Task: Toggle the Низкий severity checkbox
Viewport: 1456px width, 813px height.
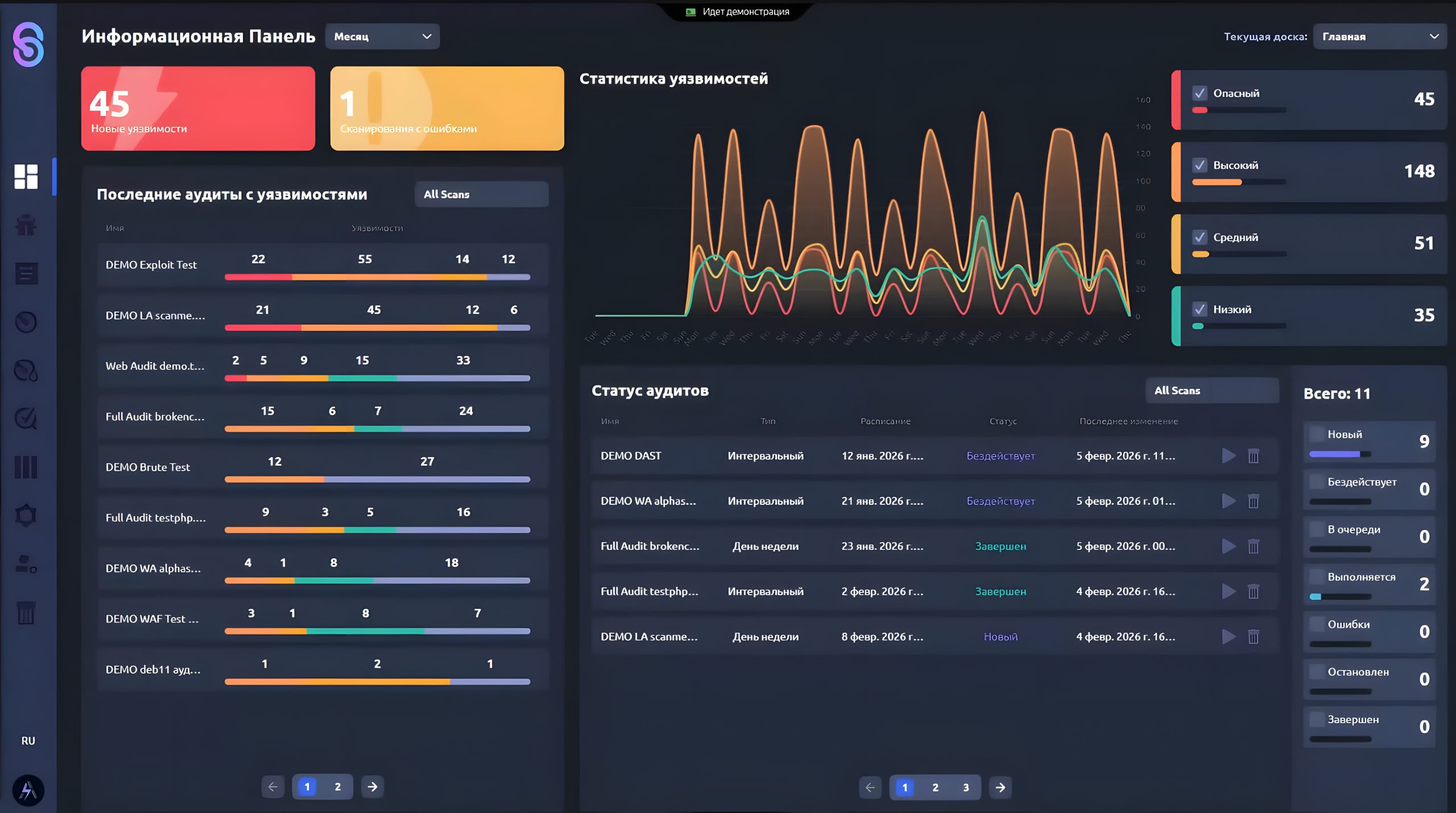Action: [x=1199, y=309]
